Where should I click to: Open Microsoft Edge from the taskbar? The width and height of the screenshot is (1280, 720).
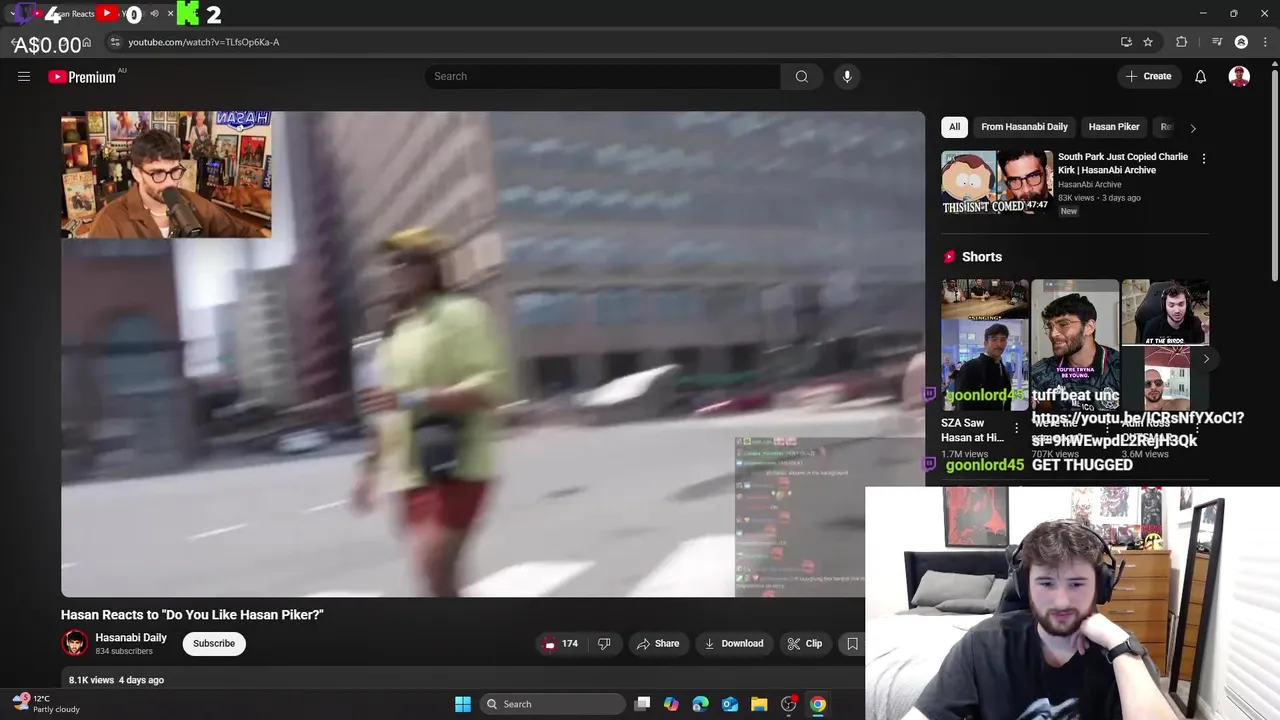(700, 704)
